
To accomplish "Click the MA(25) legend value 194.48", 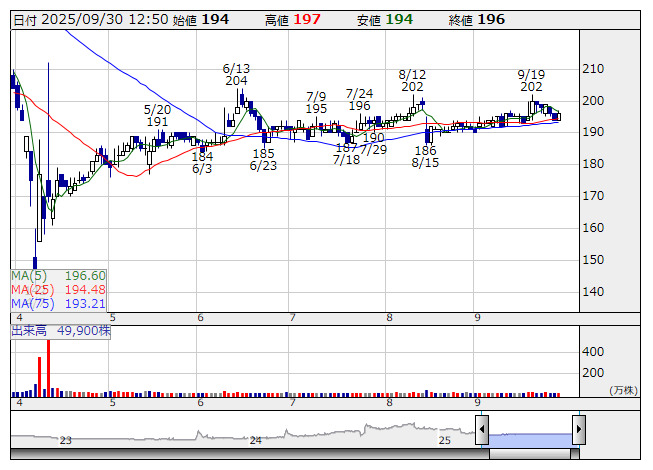I will (85, 289).
